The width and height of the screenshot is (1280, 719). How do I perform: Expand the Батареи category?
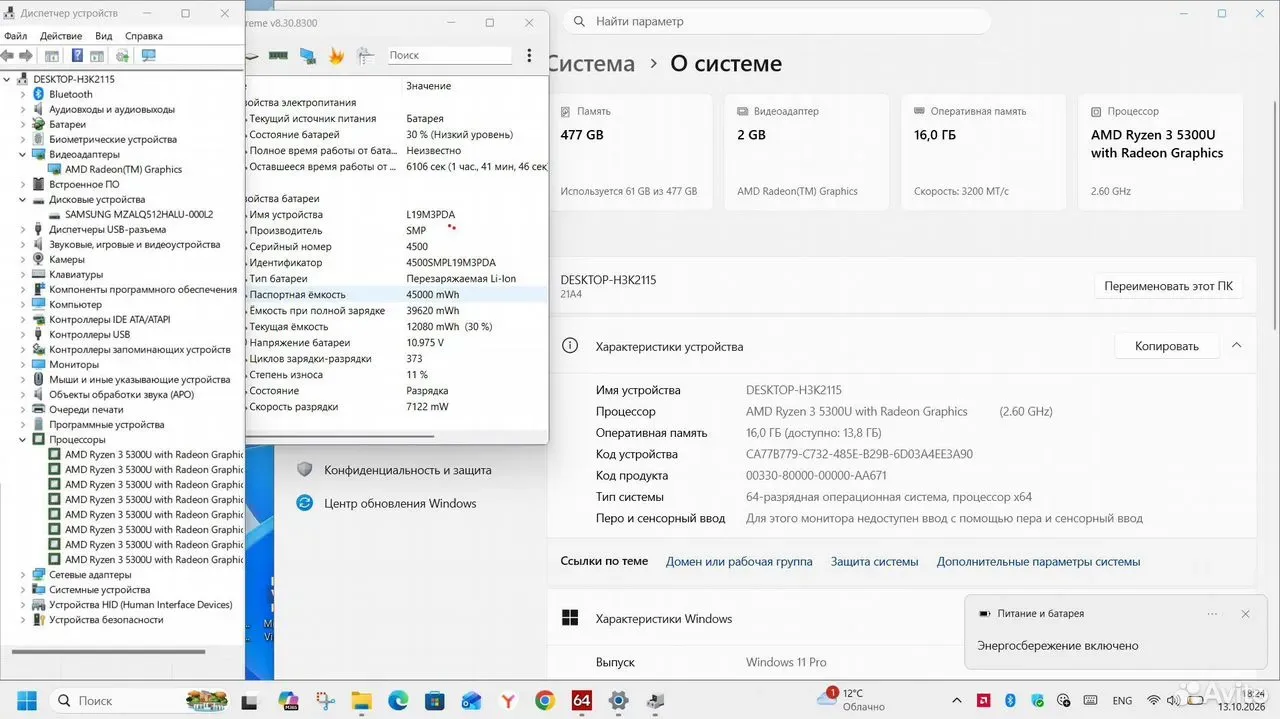pyautogui.click(x=23, y=124)
